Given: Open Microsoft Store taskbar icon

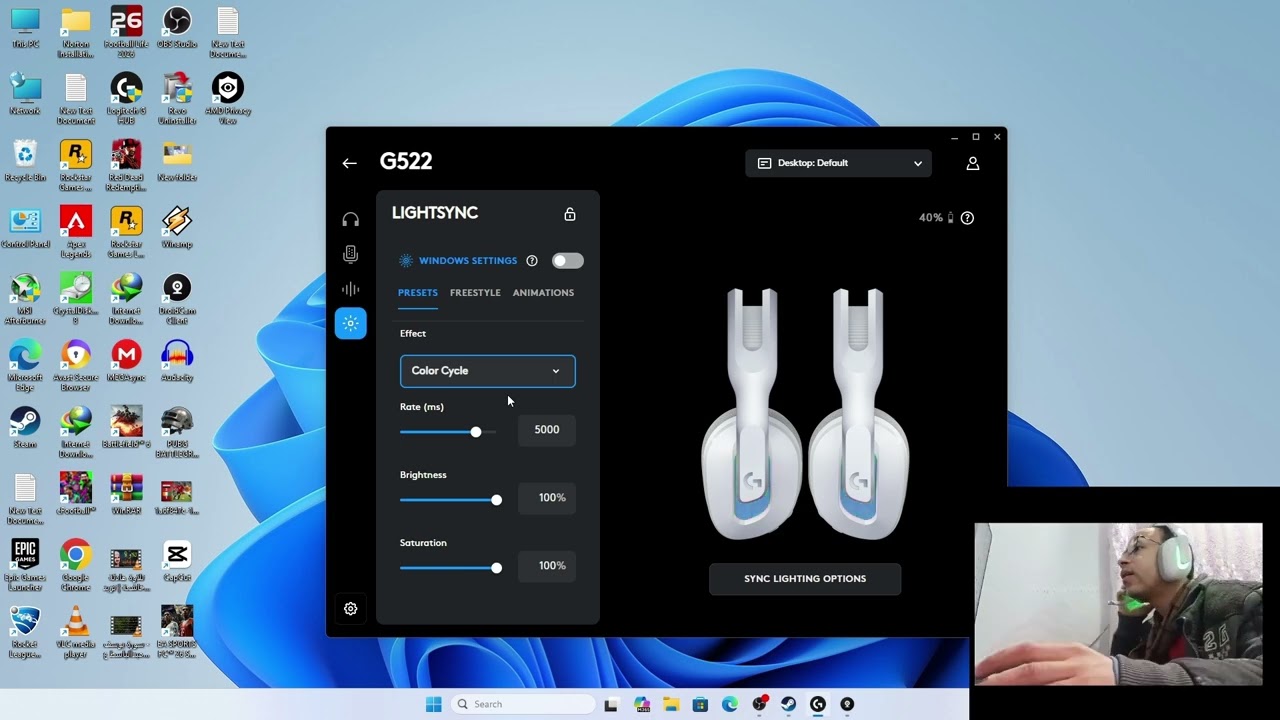Looking at the screenshot, I should (700, 704).
